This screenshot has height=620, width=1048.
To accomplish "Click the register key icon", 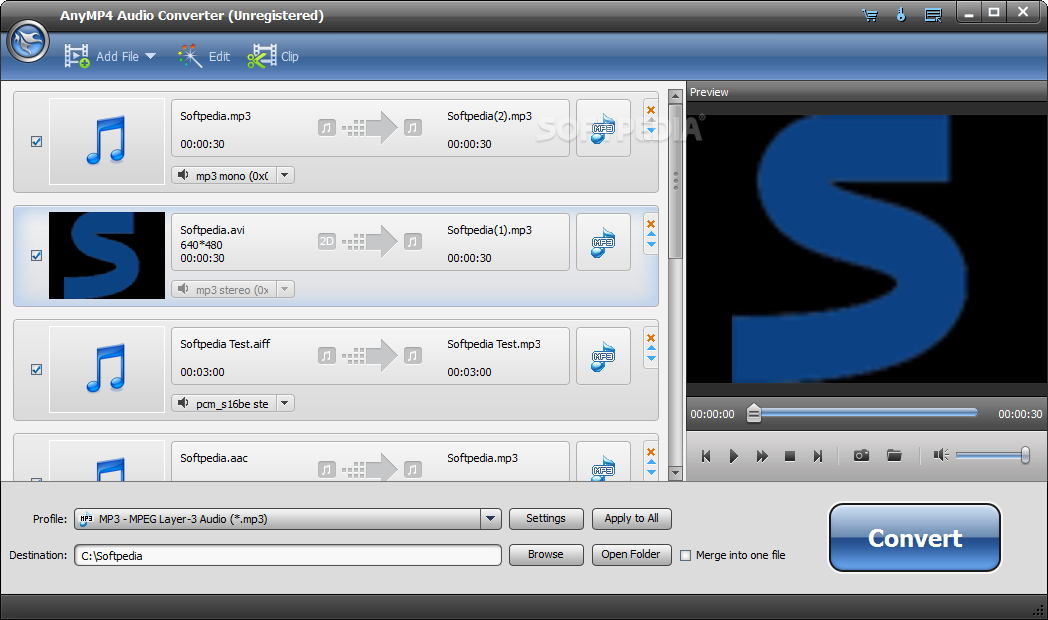I will point(901,15).
